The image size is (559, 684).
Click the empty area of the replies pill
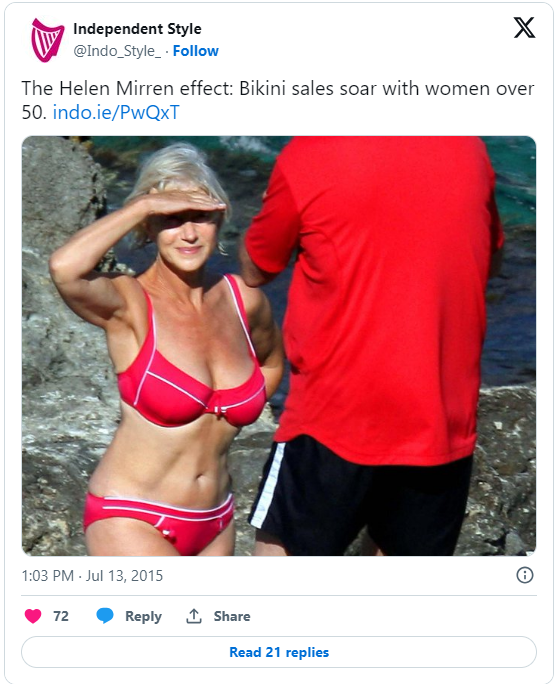(436, 652)
